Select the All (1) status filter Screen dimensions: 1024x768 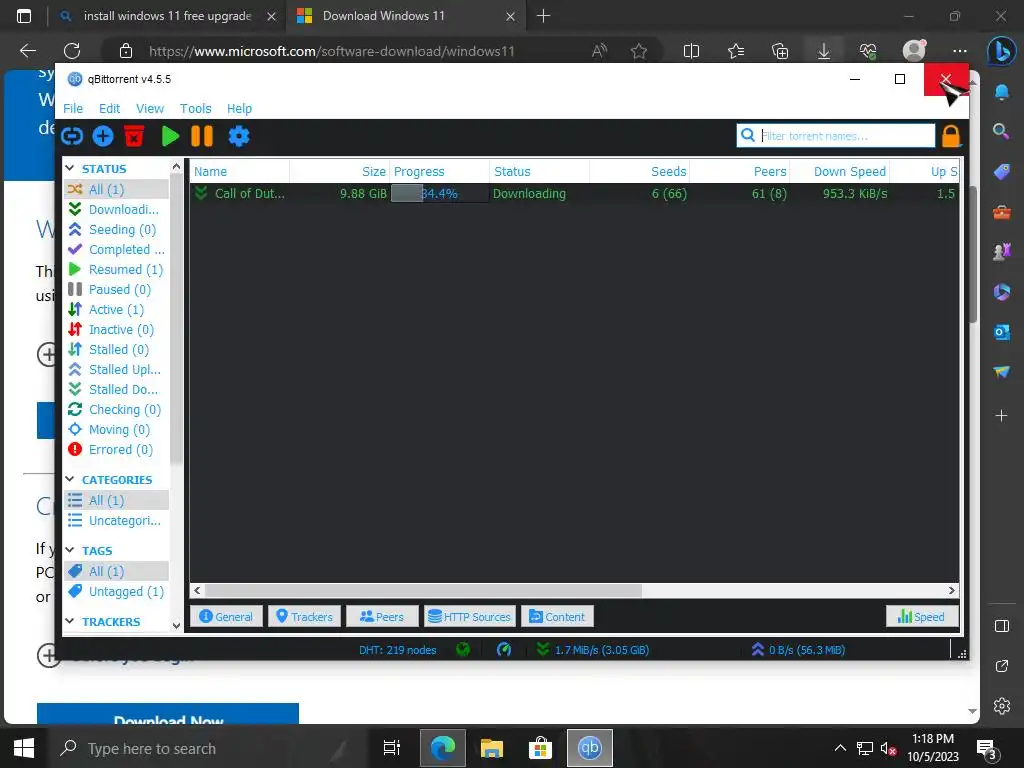[x=116, y=189]
